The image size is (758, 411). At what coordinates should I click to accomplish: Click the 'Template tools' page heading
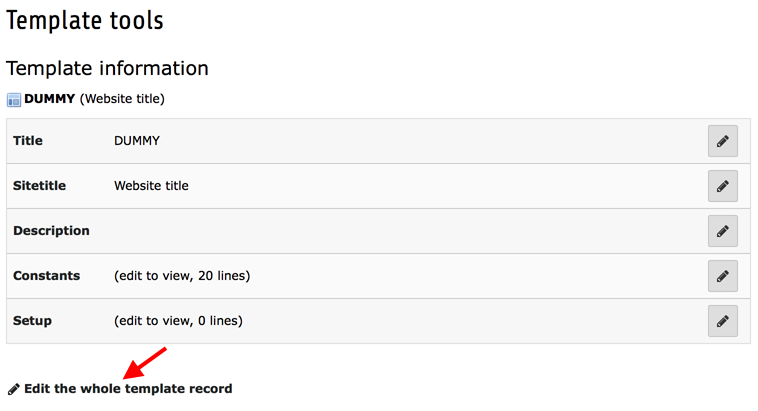(84, 19)
